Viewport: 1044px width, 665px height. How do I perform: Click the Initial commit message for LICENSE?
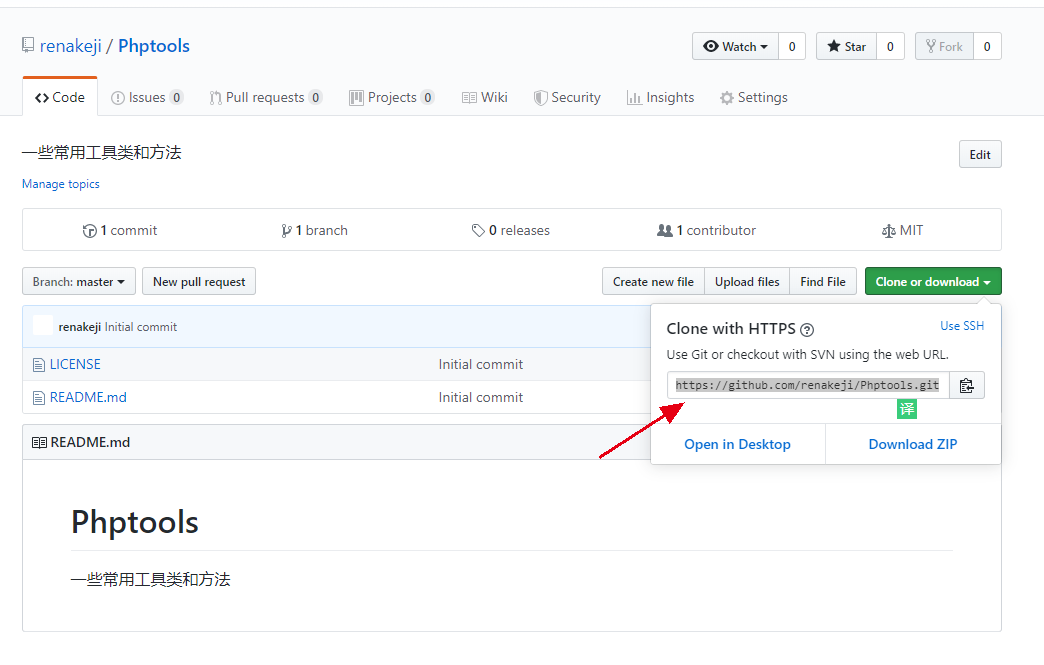coord(481,365)
